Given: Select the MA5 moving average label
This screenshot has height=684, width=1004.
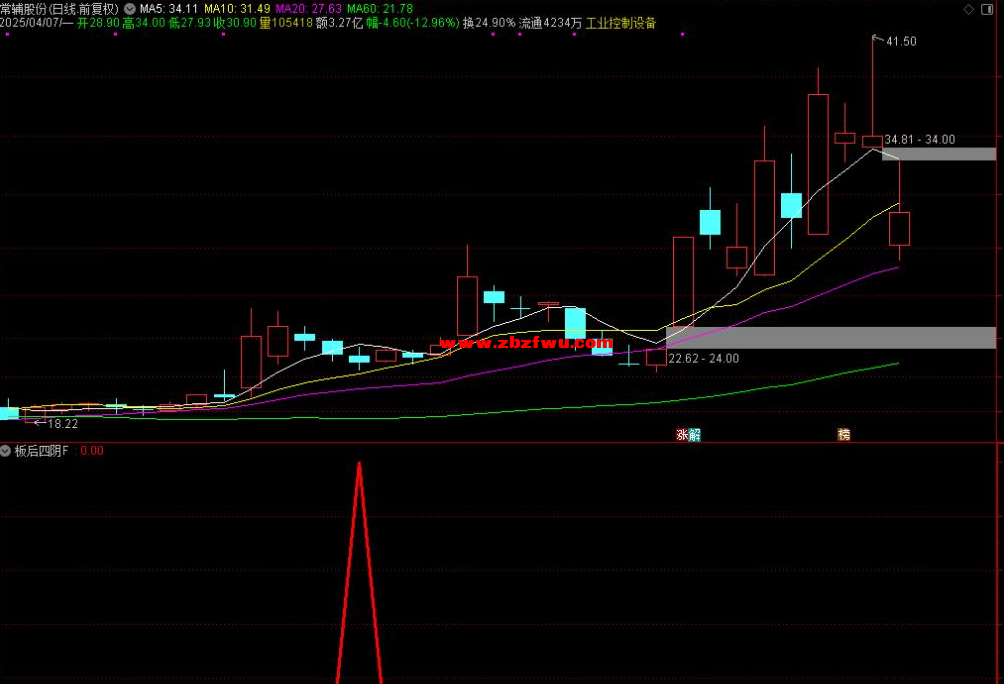Looking at the screenshot, I should pos(168,8).
